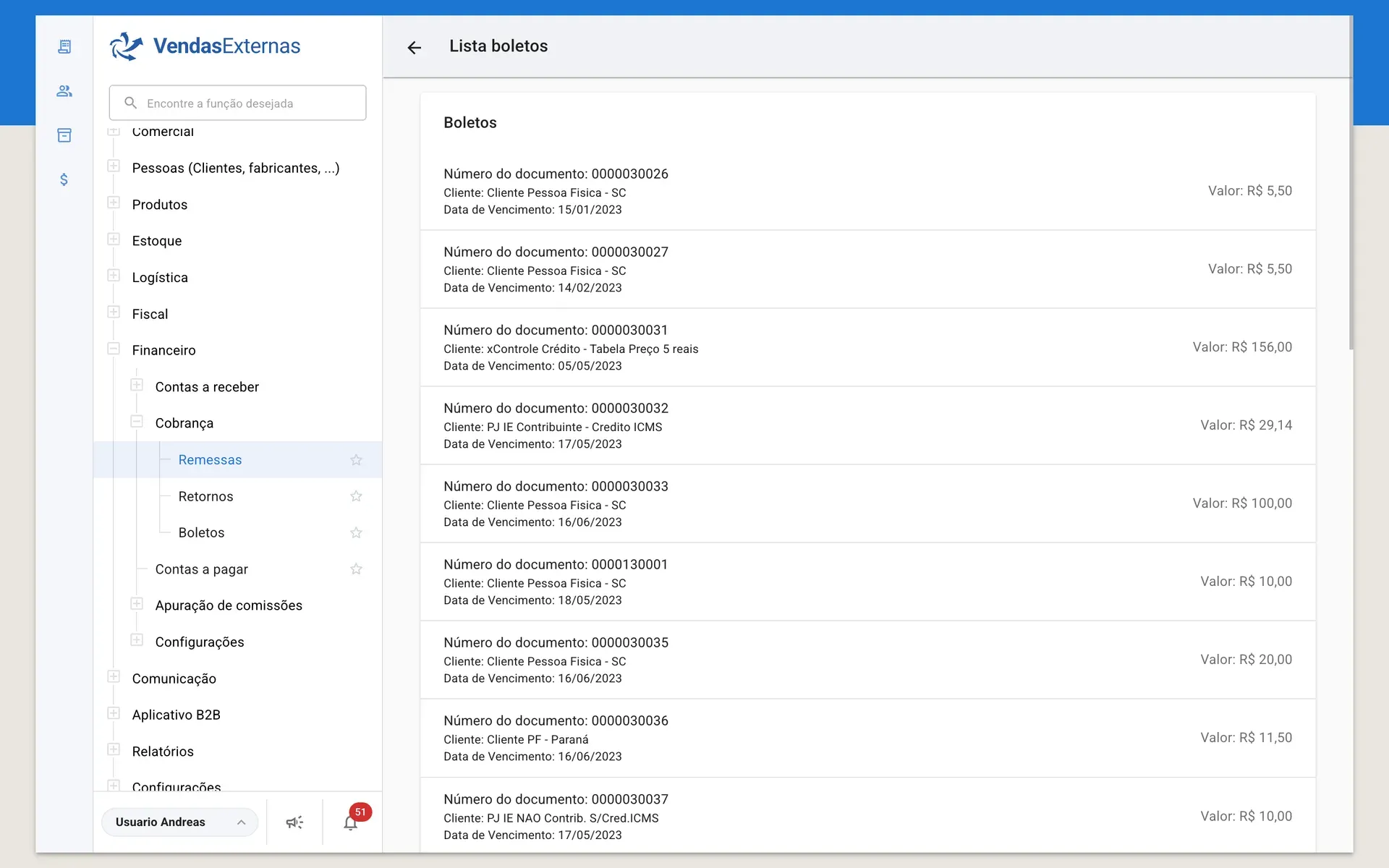Collapse the Financeiro tree node

click(114, 349)
